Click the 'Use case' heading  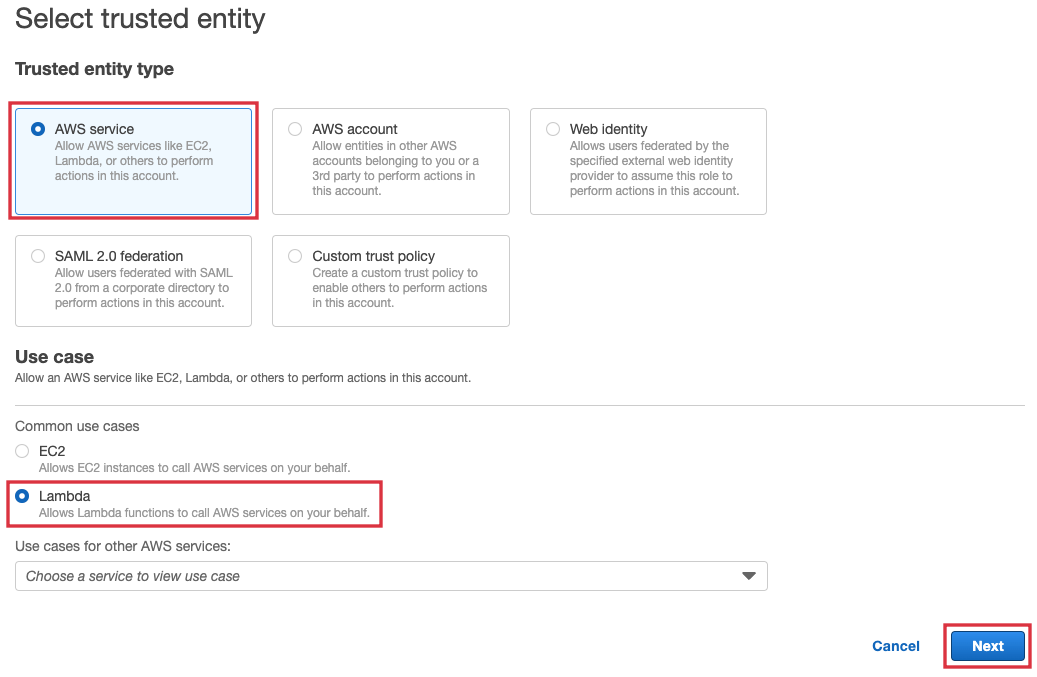click(x=54, y=357)
